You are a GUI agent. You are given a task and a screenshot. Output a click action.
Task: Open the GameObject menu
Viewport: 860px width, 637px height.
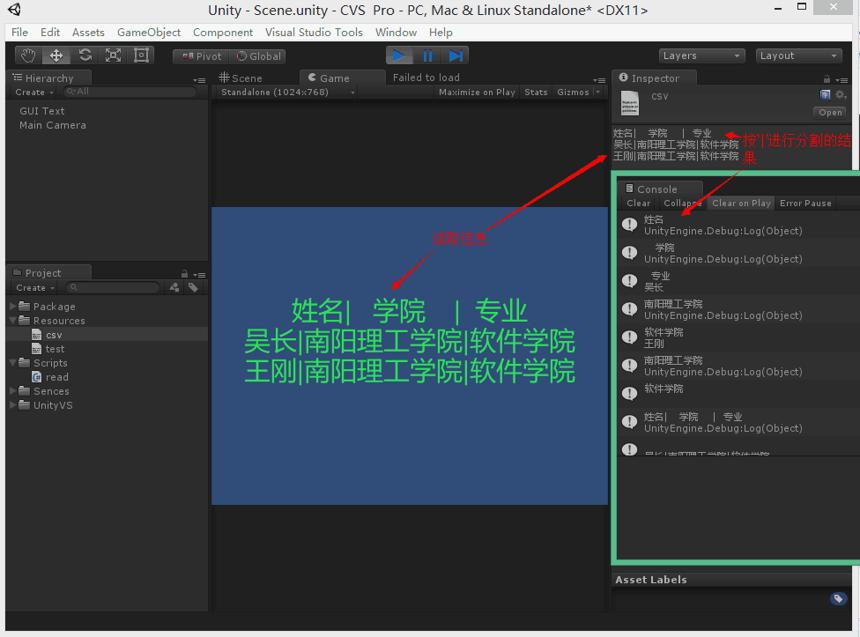coord(149,32)
